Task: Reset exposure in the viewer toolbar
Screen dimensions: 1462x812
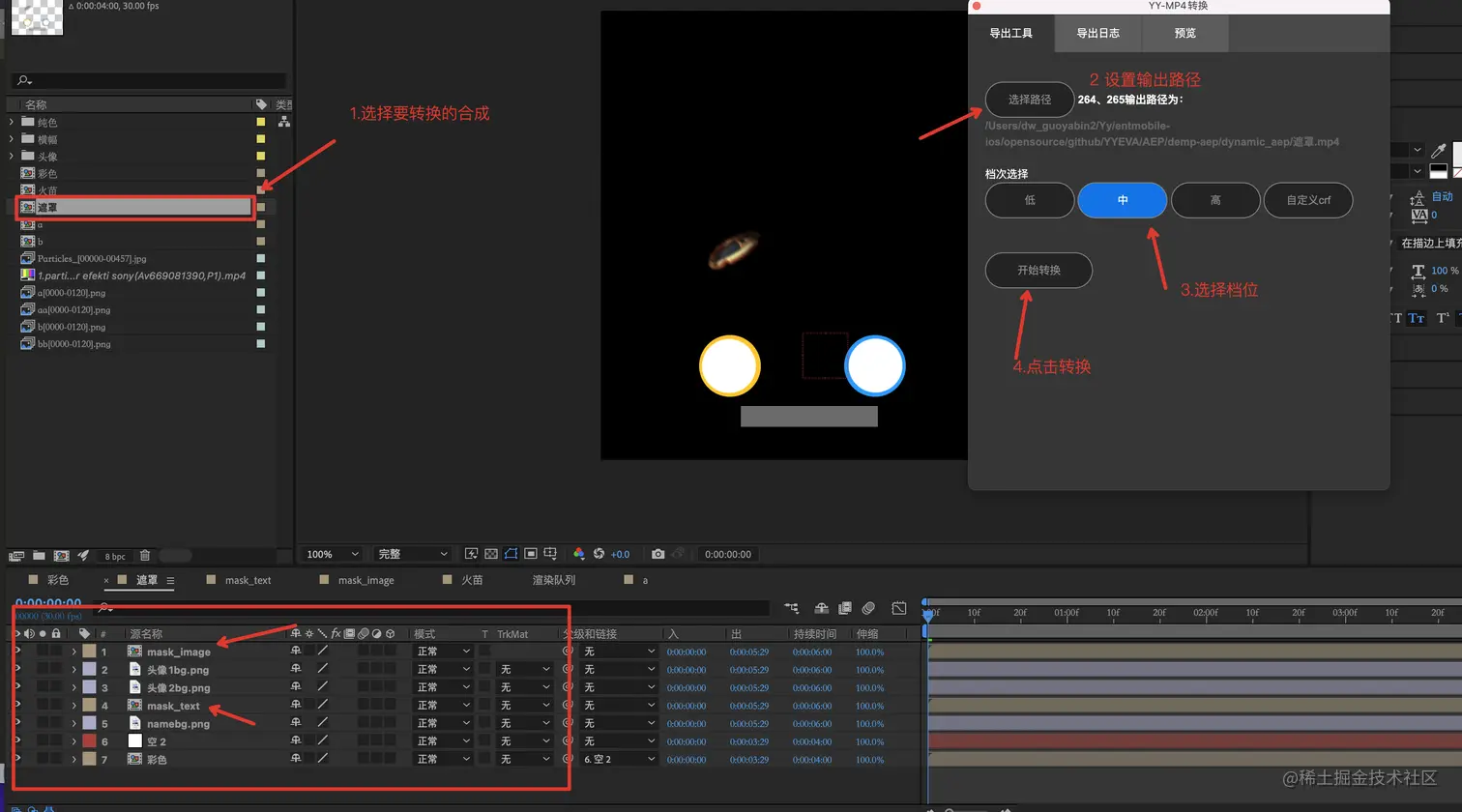Action: pyautogui.click(x=599, y=554)
